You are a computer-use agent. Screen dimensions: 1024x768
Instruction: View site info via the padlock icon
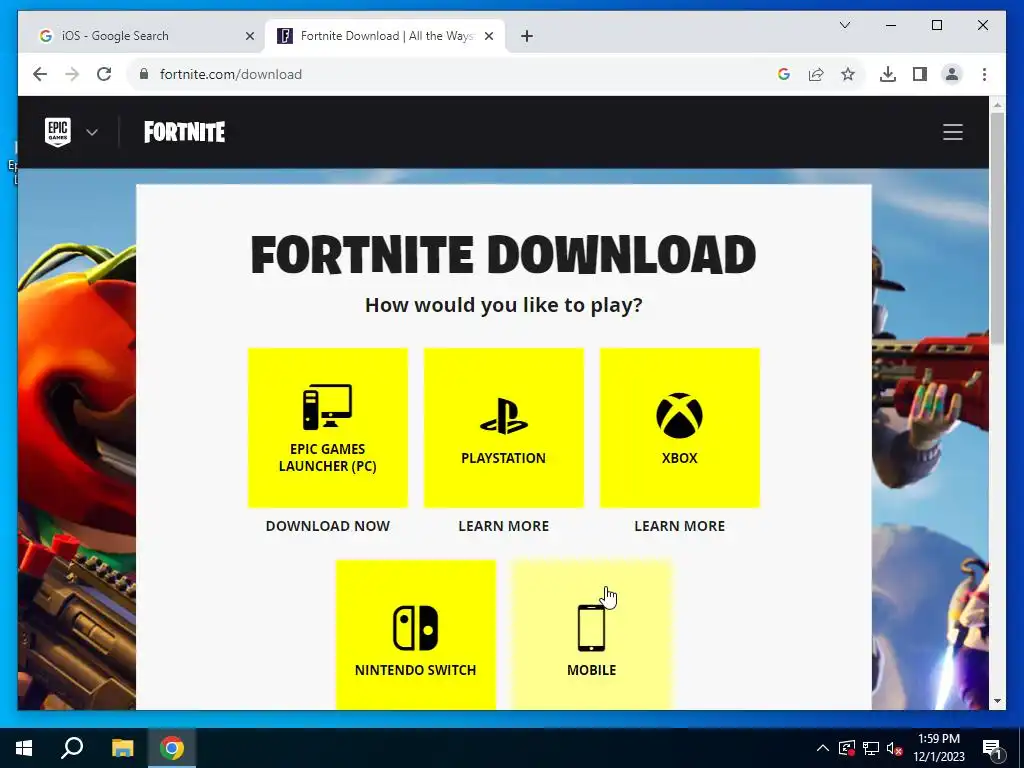pos(144,74)
